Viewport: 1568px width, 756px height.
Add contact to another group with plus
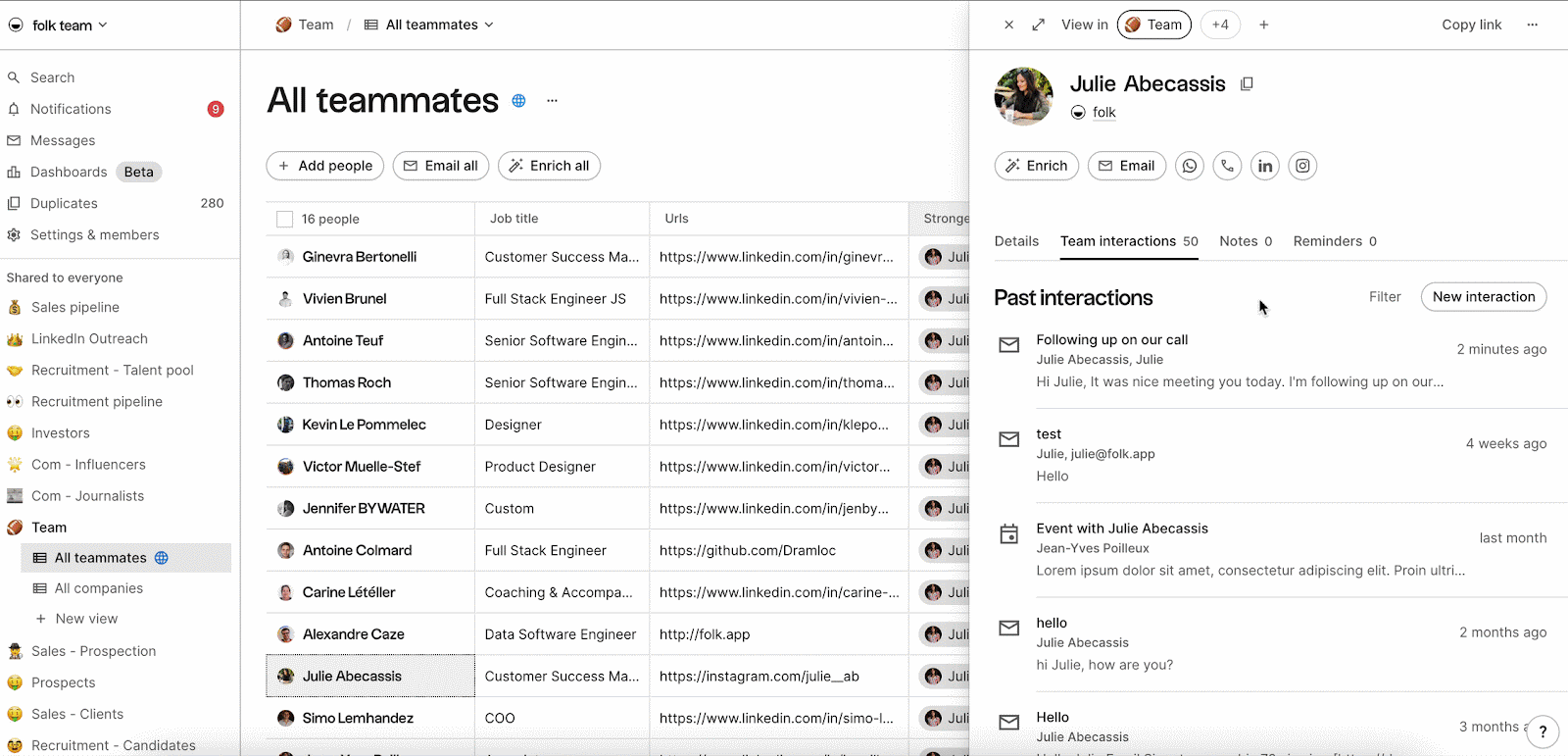click(1264, 25)
